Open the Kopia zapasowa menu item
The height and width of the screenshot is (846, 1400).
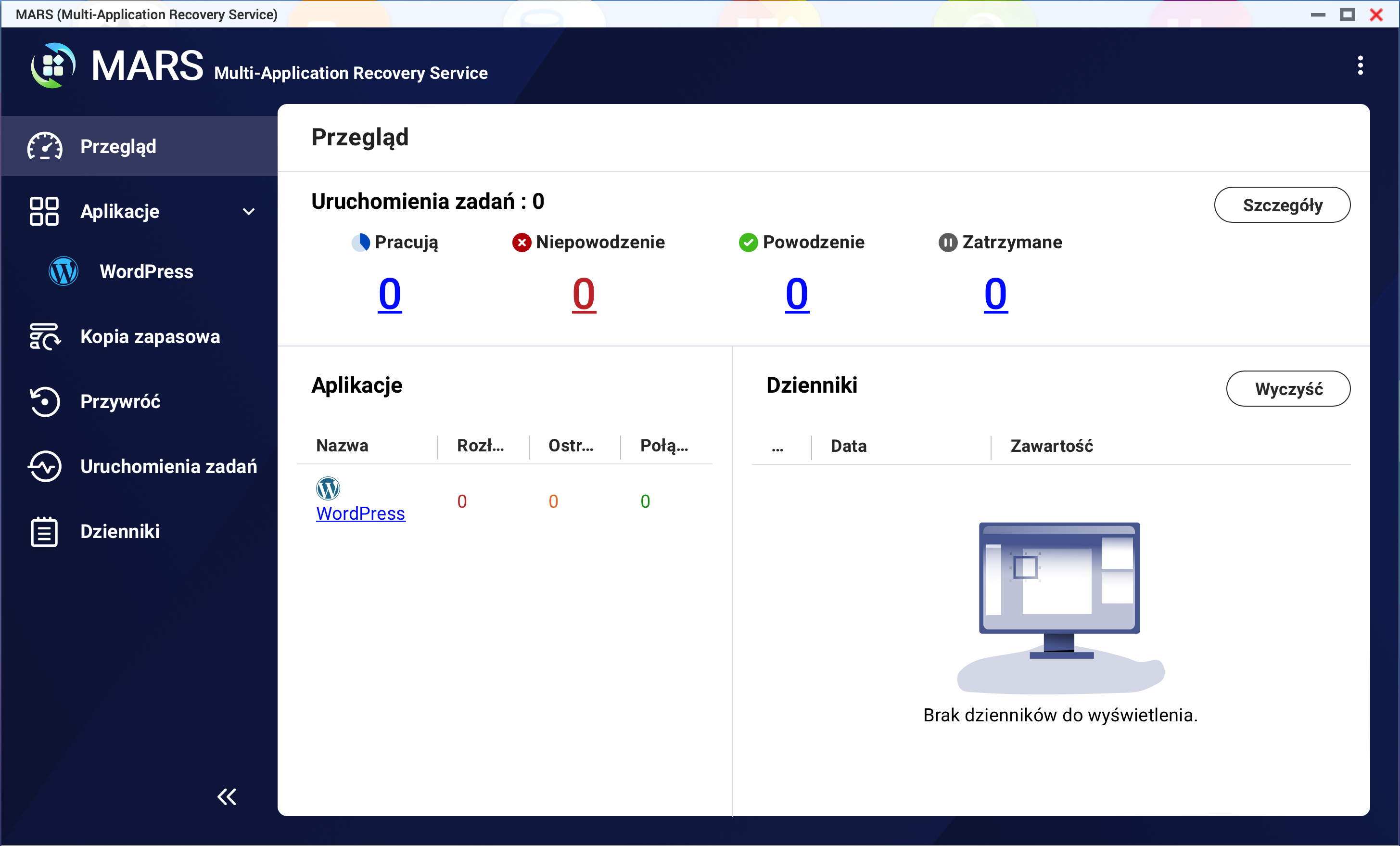[x=150, y=336]
